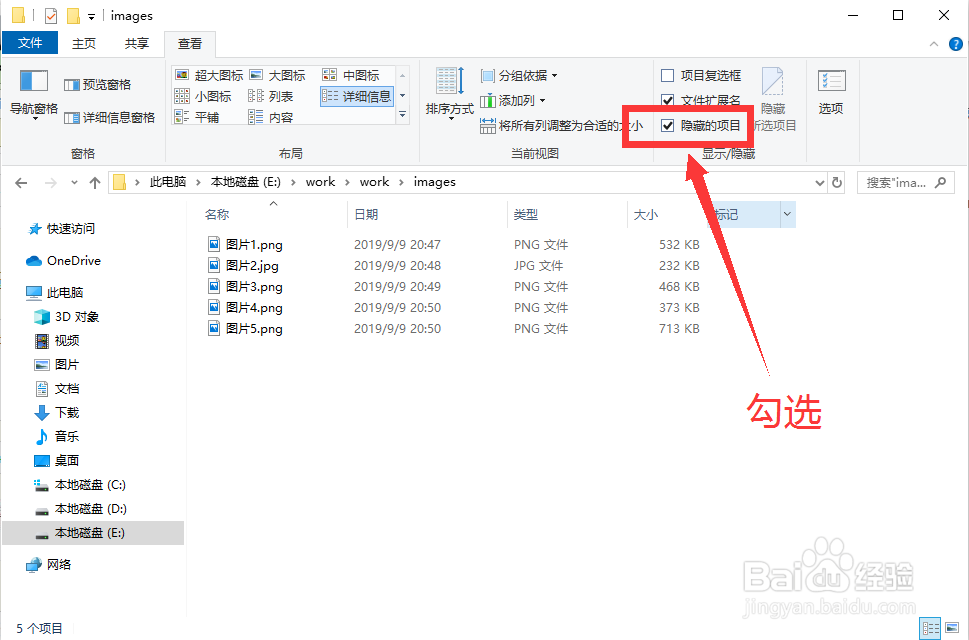Open the 文件 menu

tap(31, 43)
